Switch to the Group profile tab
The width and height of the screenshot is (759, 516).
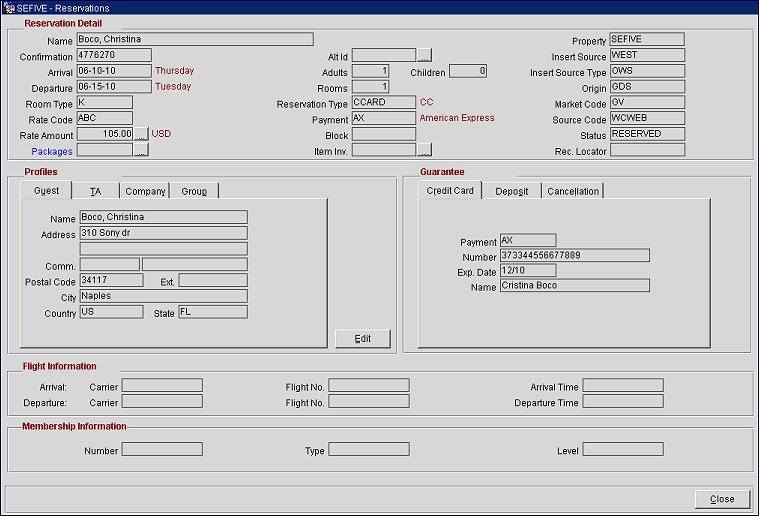(x=194, y=191)
